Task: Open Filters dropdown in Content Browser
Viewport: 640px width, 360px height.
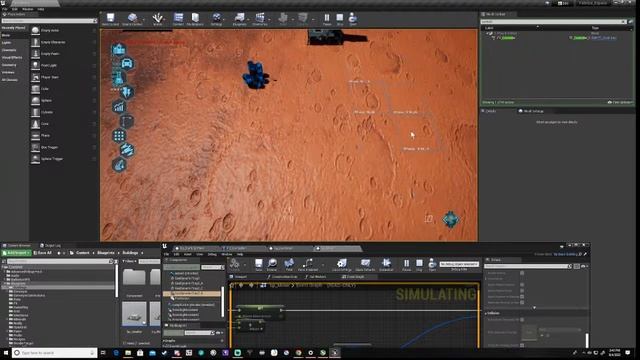Action: coord(129,261)
